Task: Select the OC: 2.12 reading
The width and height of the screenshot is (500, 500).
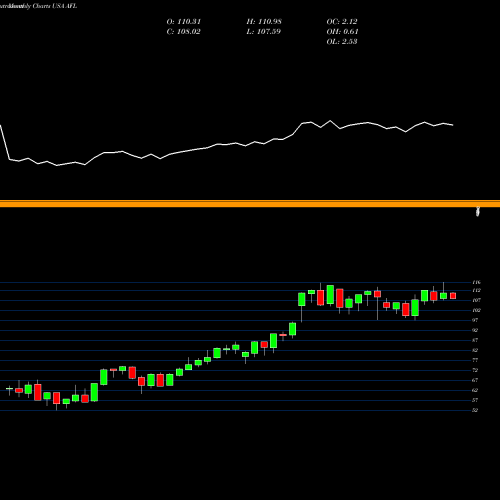Action: click(x=342, y=22)
